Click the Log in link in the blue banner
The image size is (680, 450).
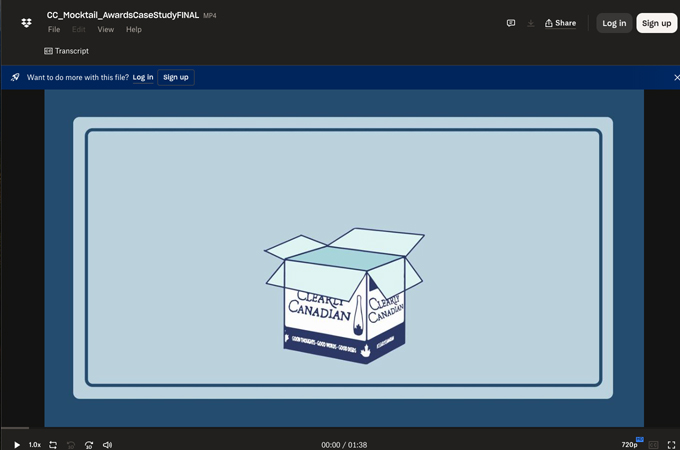[143, 77]
